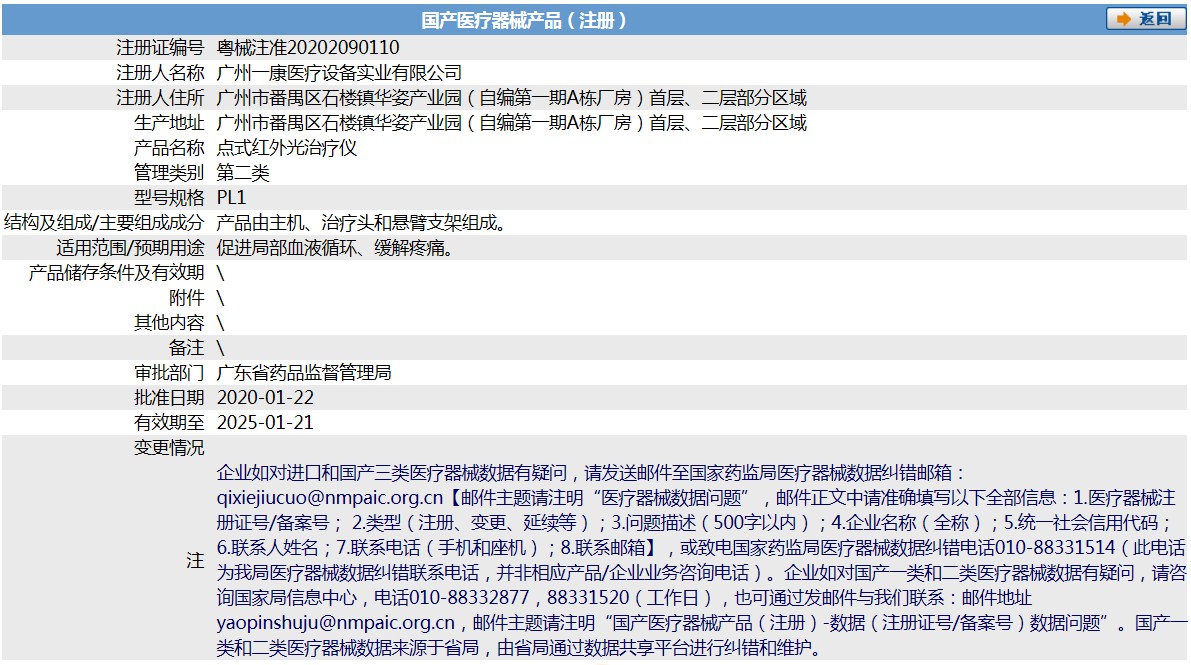
Task: Click the 注册人住所 label
Action: pyautogui.click(x=160, y=97)
